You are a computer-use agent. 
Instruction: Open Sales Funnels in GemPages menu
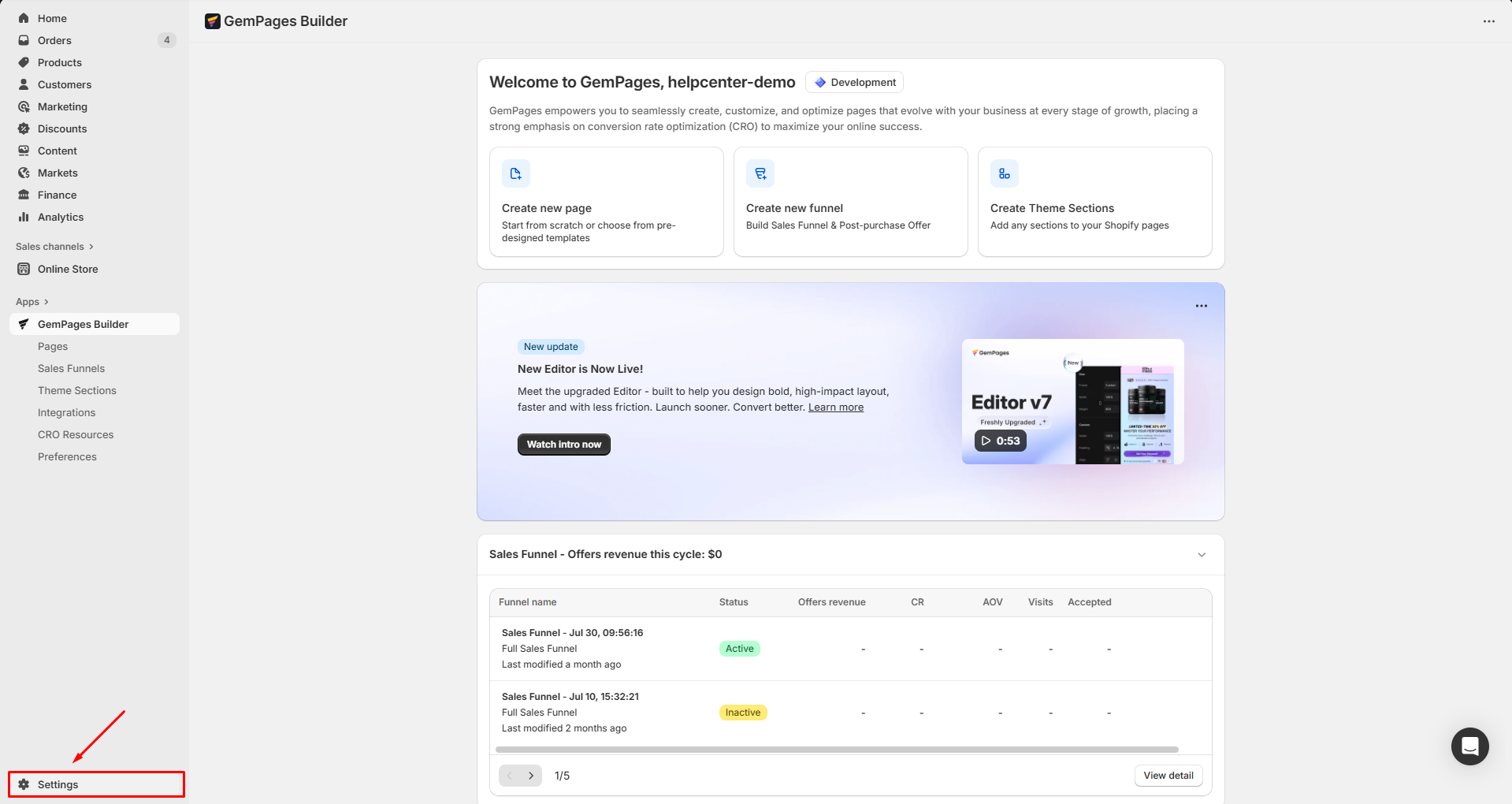point(71,368)
